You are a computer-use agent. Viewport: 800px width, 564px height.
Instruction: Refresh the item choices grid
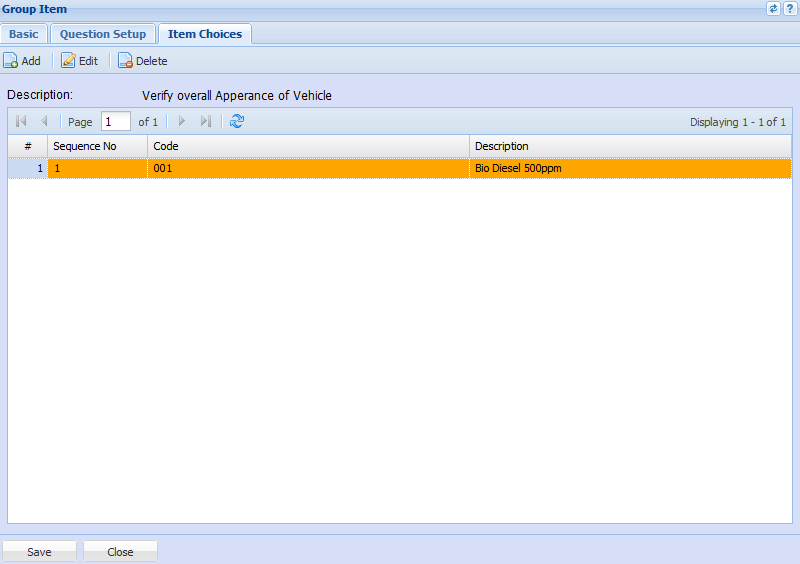pos(237,121)
